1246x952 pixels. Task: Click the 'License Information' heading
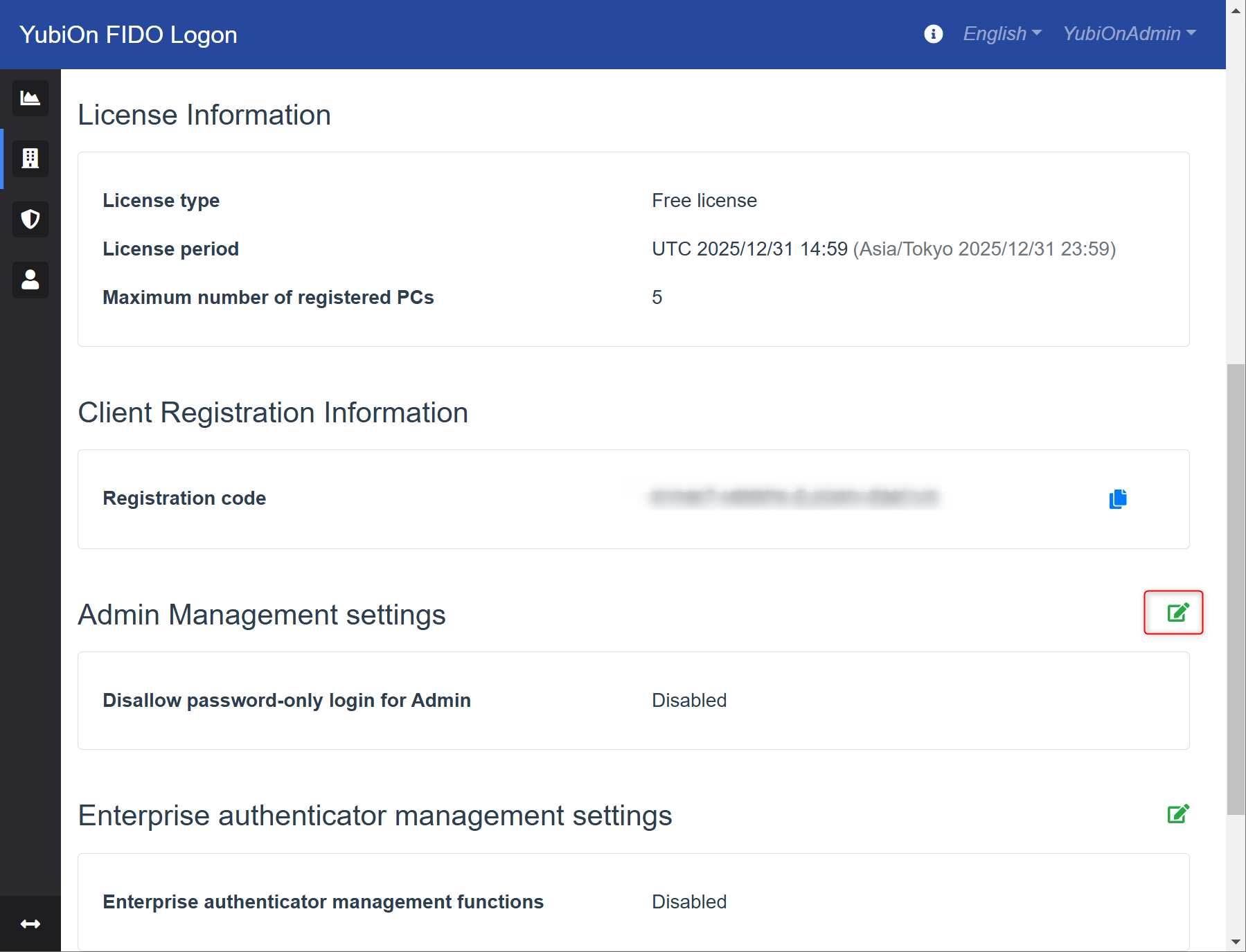204,115
